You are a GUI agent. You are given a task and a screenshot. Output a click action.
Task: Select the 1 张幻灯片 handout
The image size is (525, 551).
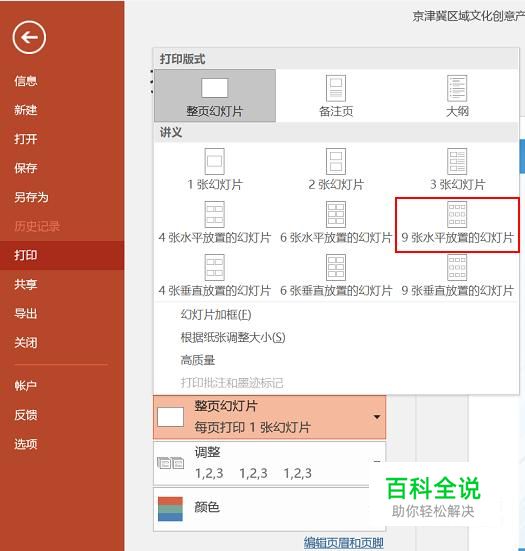215,169
